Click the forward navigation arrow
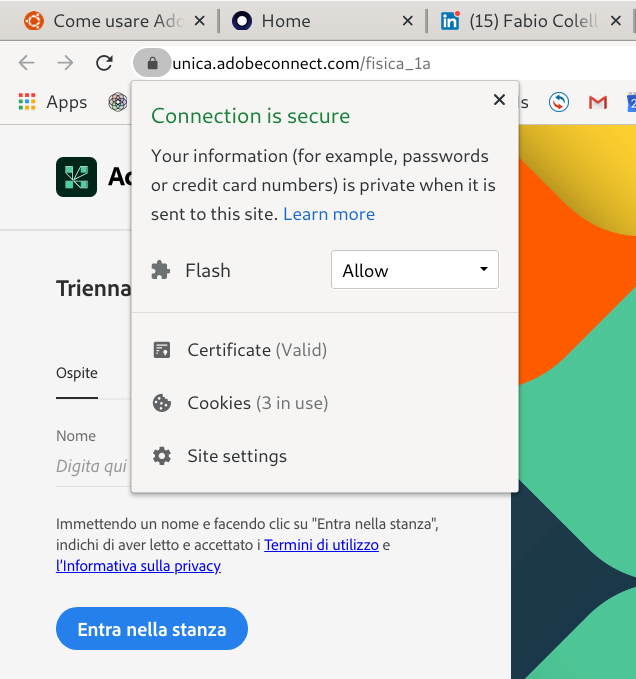 pyautogui.click(x=65, y=63)
